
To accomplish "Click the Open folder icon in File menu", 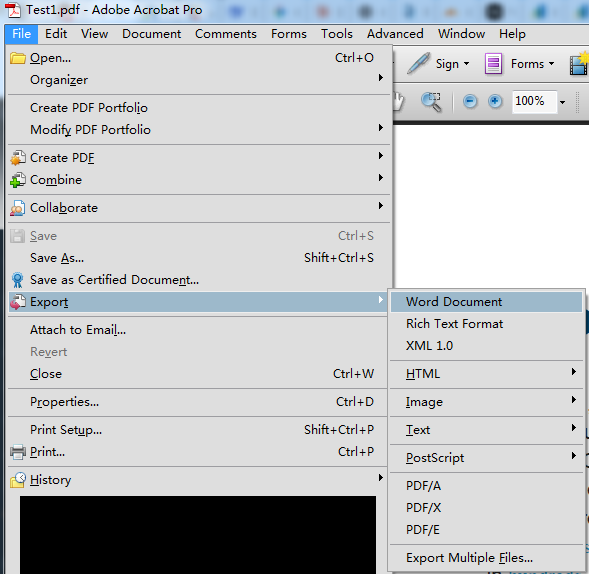I will pos(17,58).
